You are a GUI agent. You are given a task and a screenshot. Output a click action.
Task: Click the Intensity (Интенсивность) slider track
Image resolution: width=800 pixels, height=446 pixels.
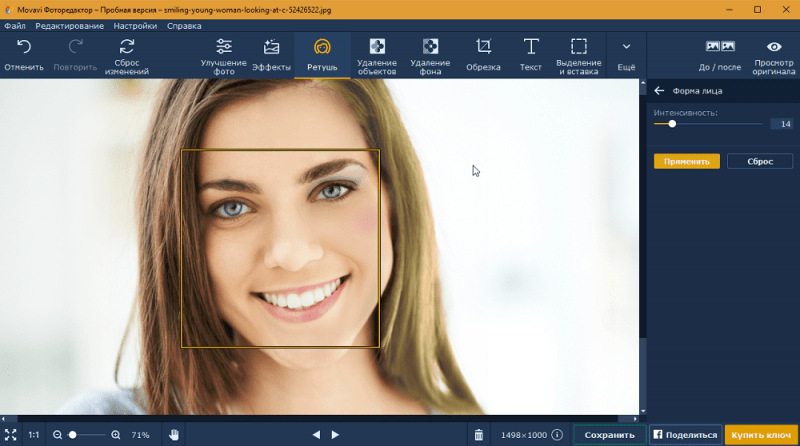pyautogui.click(x=720, y=124)
